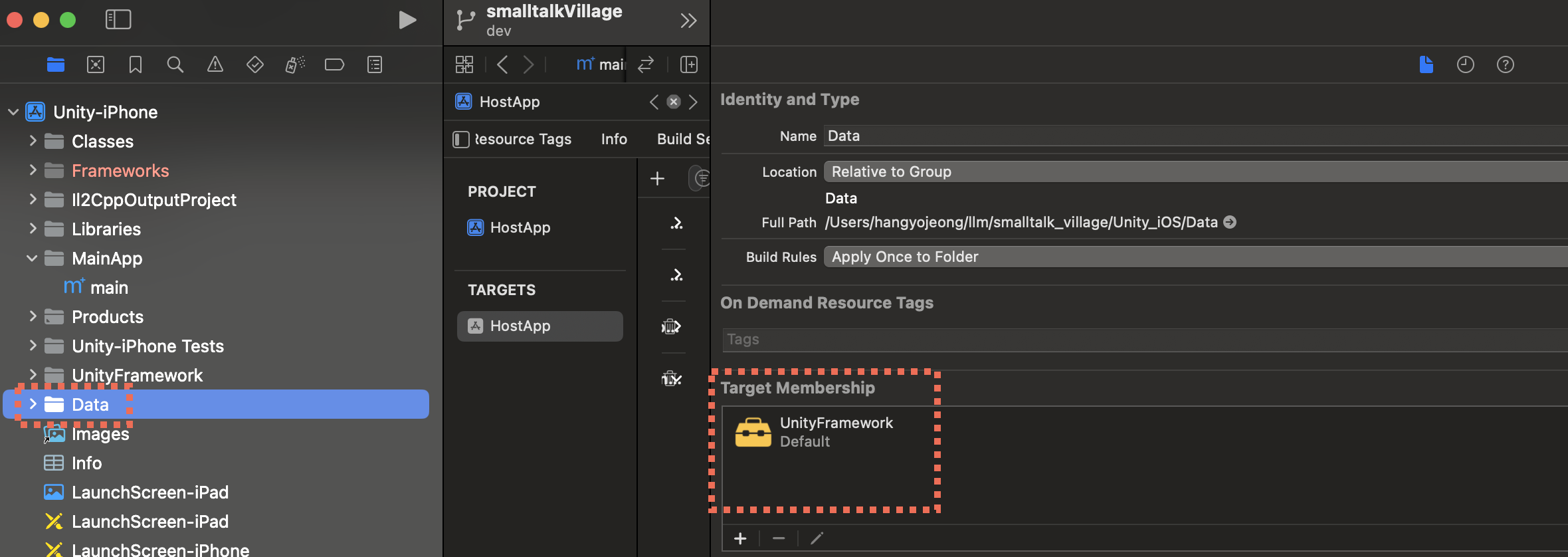Select UnityFramework in Target Membership
The image size is (1568, 557).
pyautogui.click(x=815, y=432)
